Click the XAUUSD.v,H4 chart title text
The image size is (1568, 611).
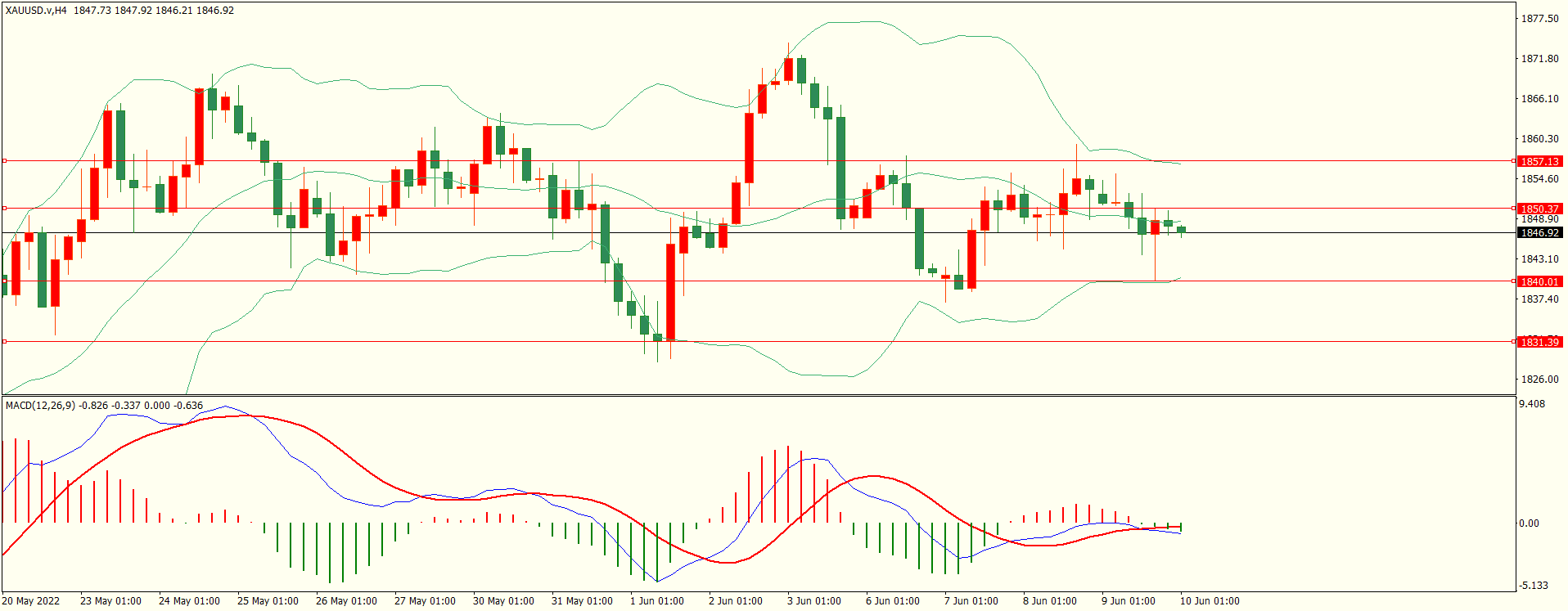coord(36,11)
